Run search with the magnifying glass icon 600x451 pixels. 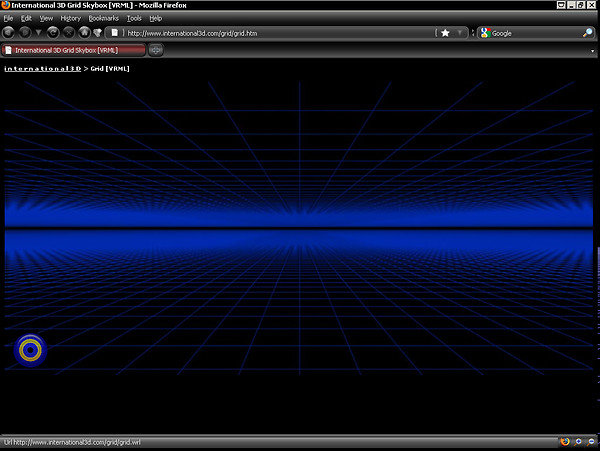click(x=587, y=33)
